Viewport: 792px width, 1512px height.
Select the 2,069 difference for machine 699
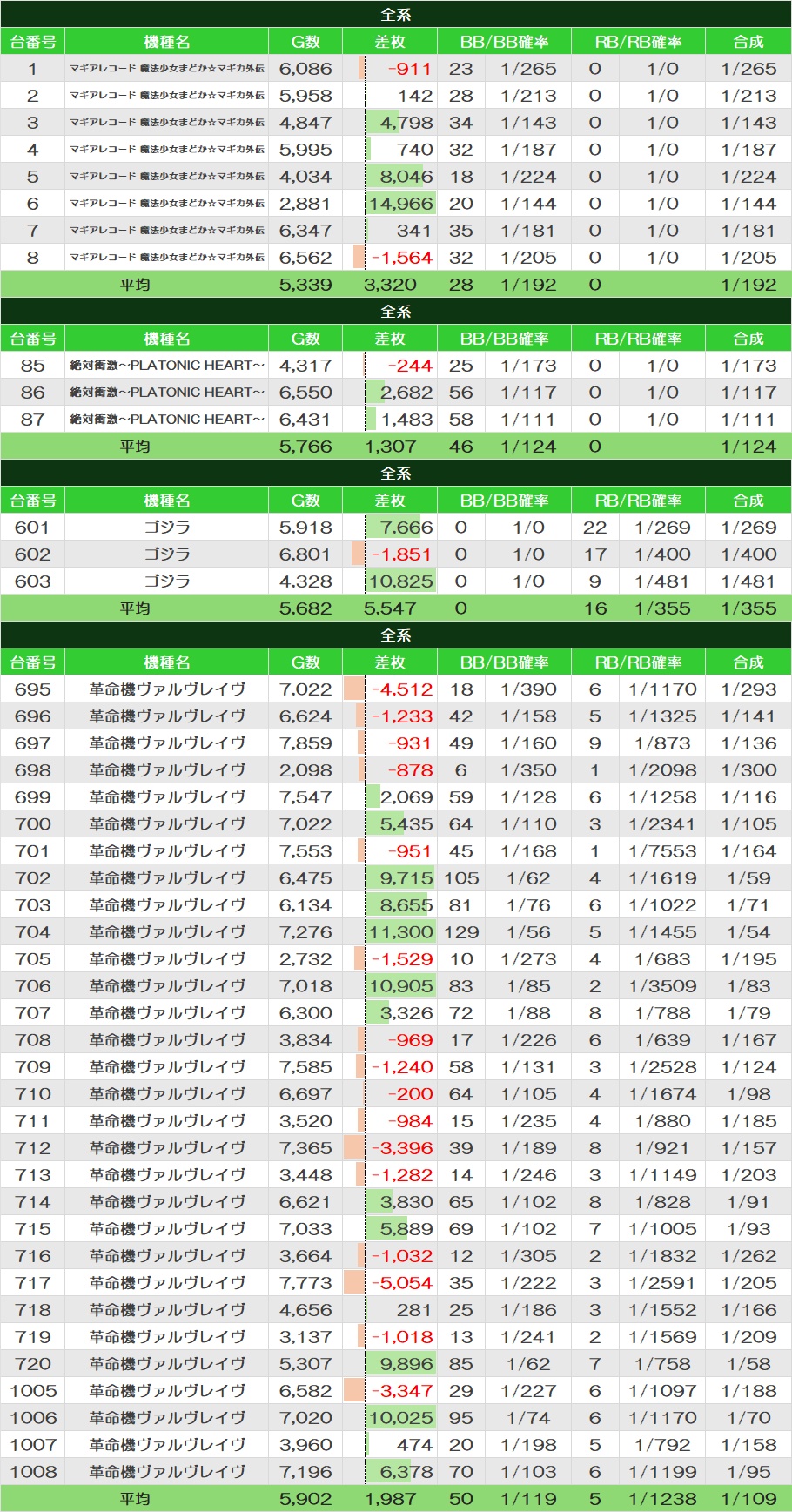(x=406, y=797)
